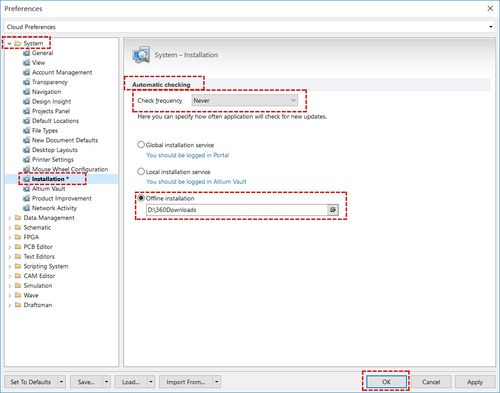Image resolution: width=500 pixels, height=393 pixels.
Task: Click 'You should be logged in Altium Vault' link
Action: 196,181
